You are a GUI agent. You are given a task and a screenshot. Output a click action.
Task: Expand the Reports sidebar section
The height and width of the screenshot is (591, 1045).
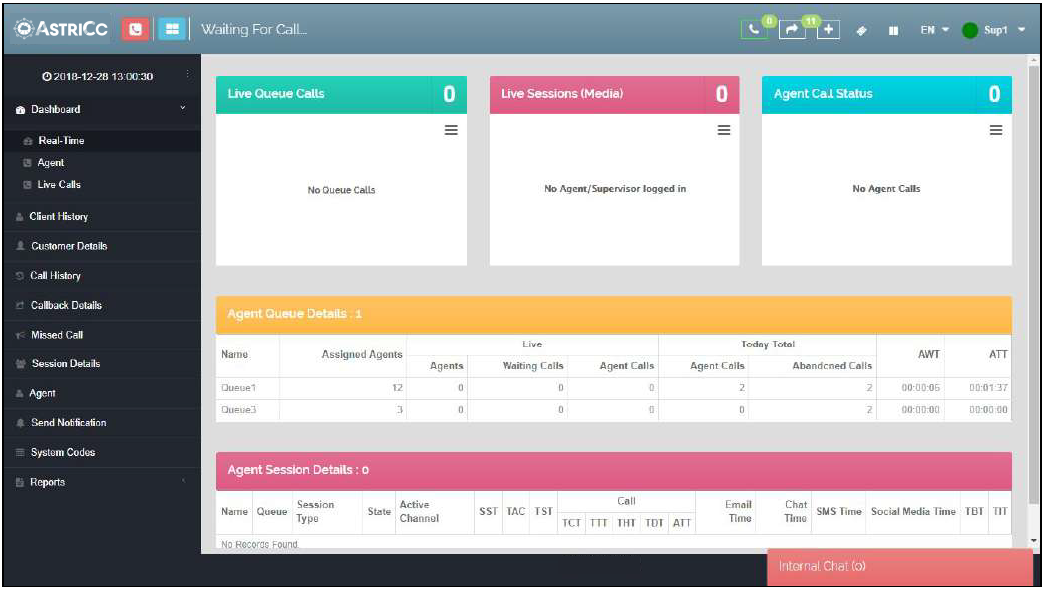click(x=182, y=482)
